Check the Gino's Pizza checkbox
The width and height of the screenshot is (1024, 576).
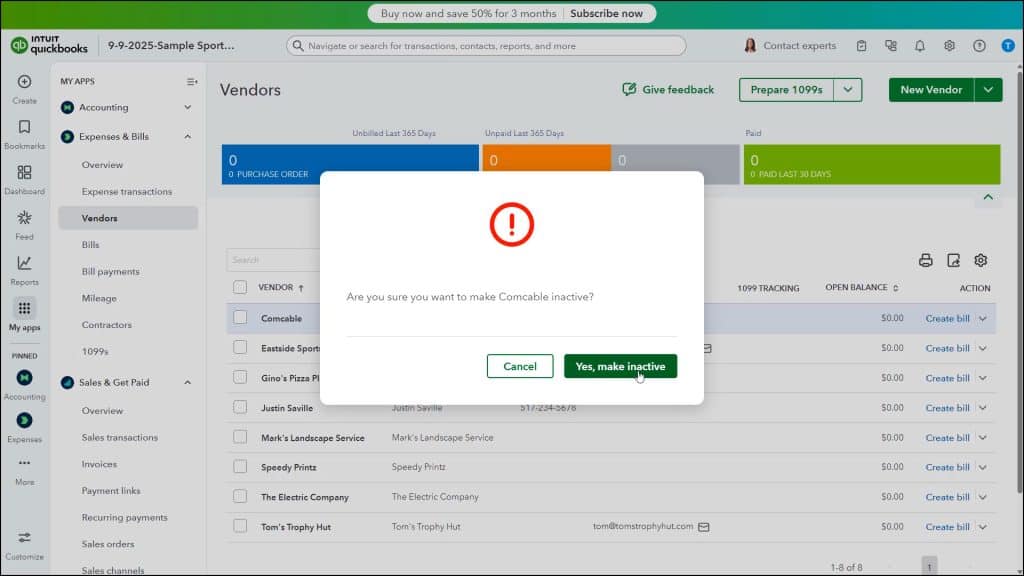(x=240, y=377)
